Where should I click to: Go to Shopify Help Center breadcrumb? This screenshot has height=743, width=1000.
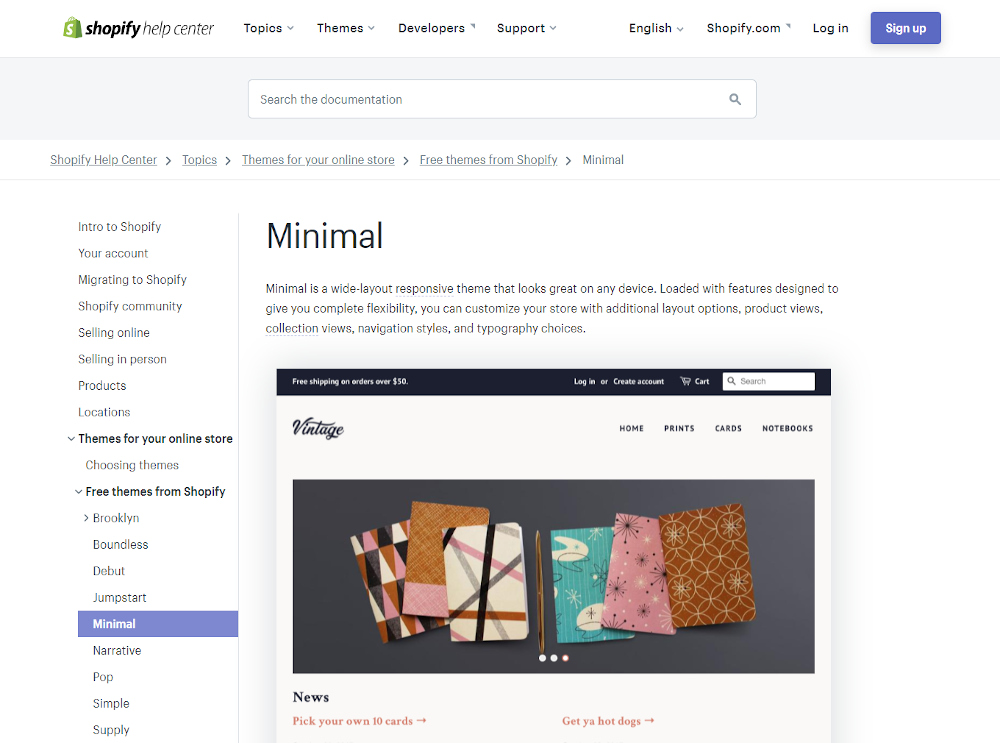(x=103, y=160)
